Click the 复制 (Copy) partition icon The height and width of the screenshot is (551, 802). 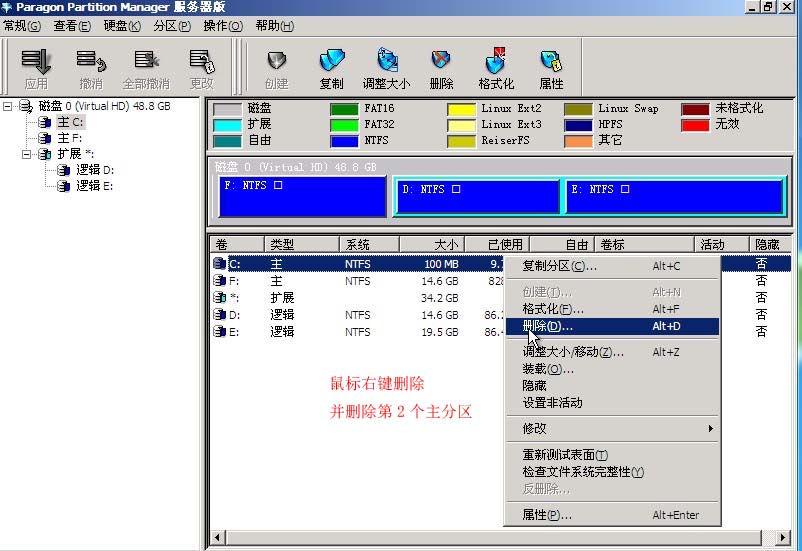[331, 69]
